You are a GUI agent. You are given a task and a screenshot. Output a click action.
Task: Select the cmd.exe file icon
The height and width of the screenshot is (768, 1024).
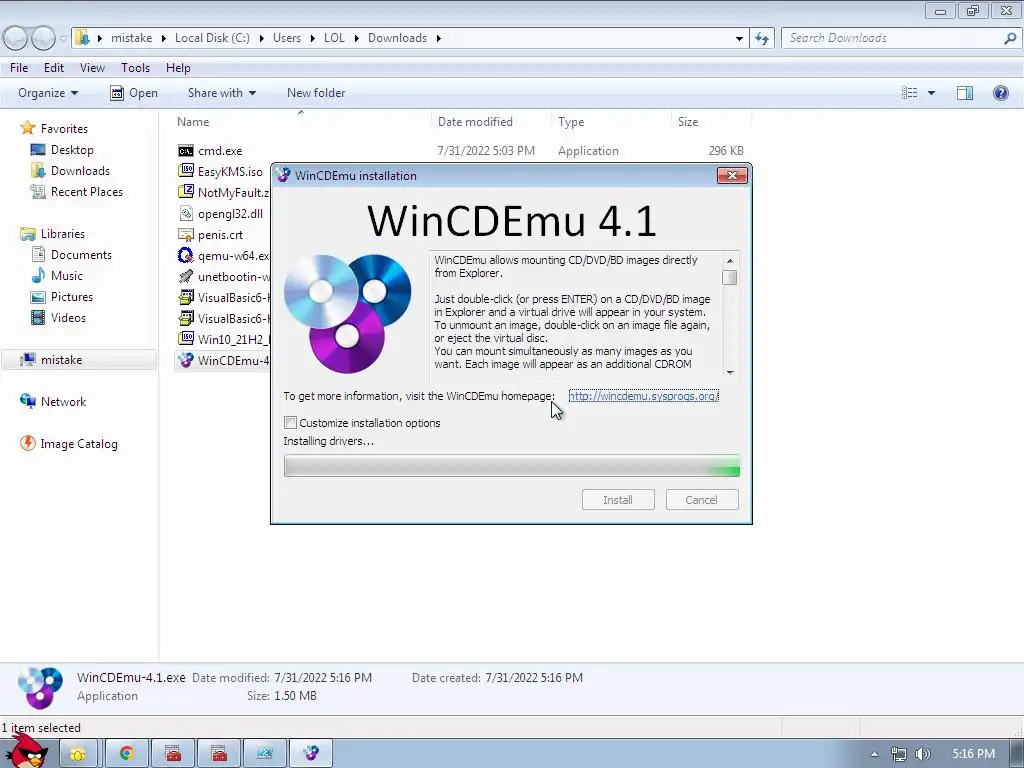(186, 151)
